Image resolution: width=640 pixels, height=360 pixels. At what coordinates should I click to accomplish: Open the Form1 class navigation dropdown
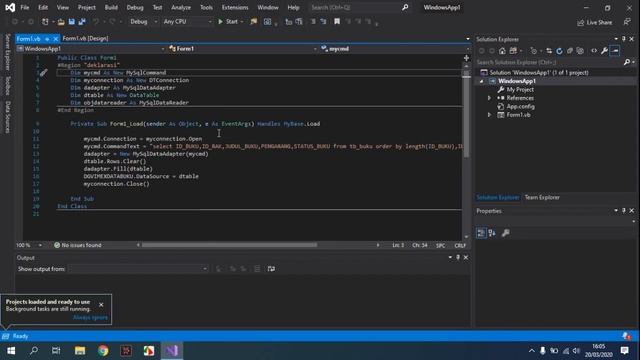(242, 49)
